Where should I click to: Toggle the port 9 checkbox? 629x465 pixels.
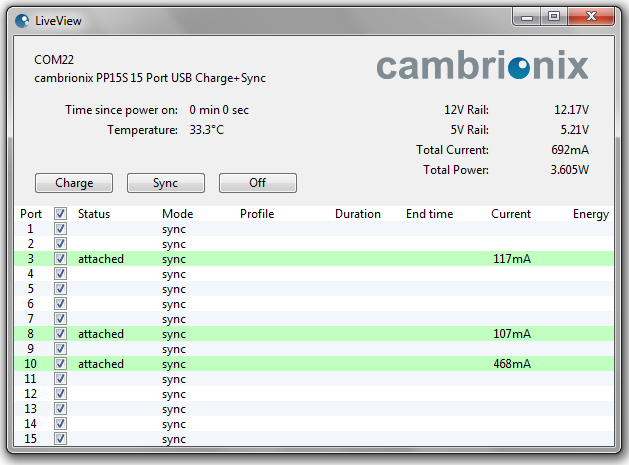point(61,349)
